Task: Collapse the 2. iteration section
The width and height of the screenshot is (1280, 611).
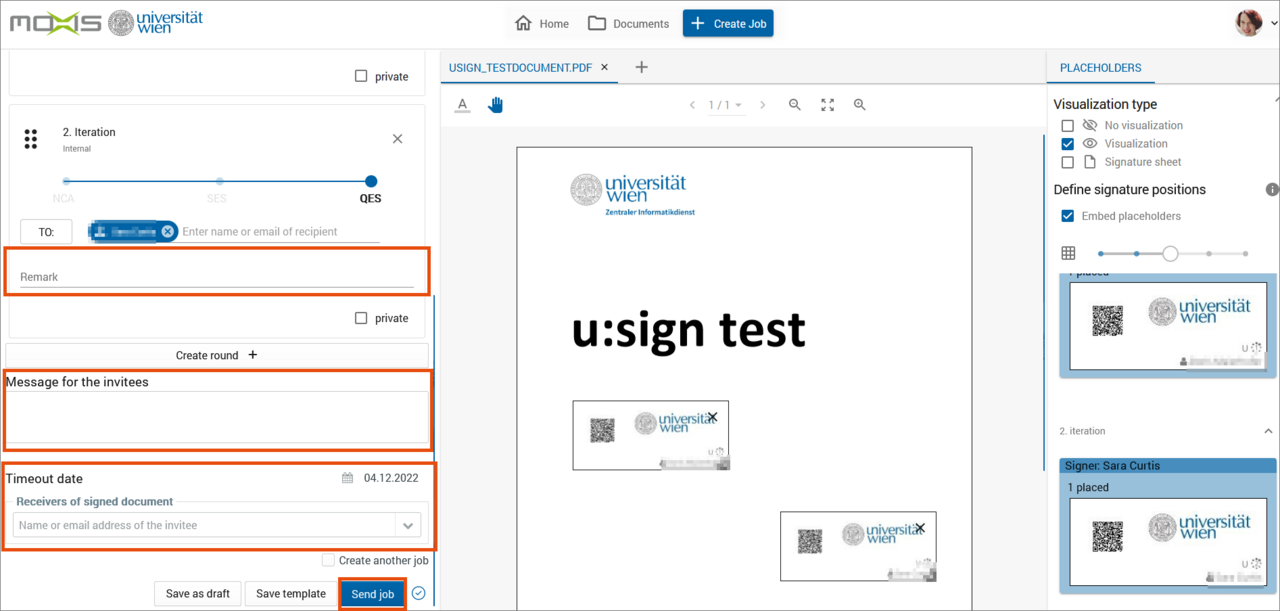Action: pos(1268,431)
